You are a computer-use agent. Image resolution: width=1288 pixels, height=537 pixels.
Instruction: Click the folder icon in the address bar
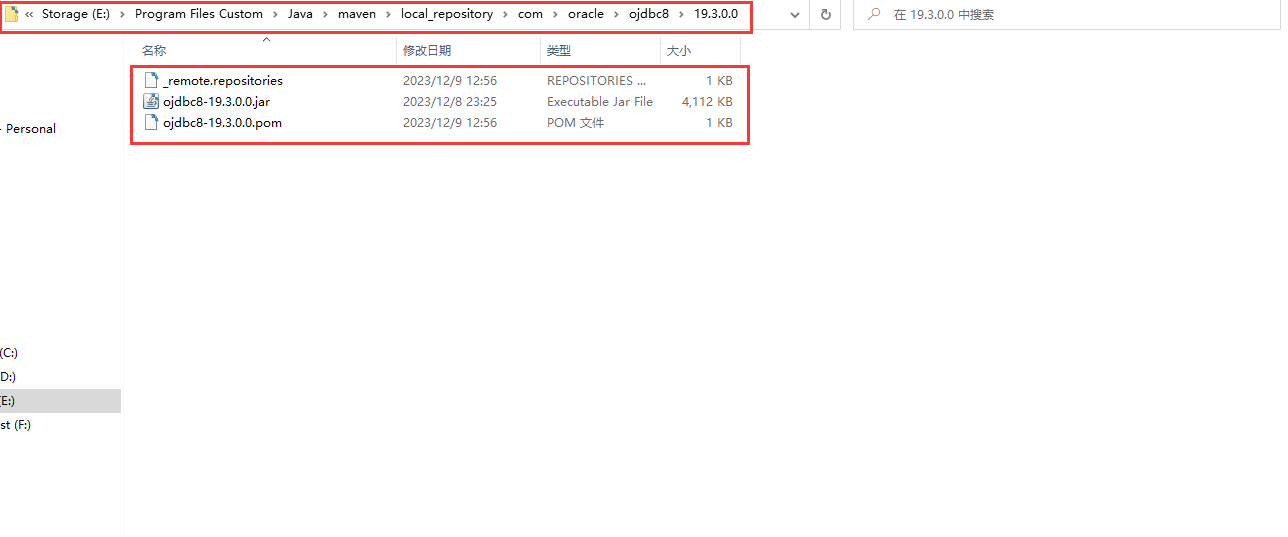(x=12, y=14)
